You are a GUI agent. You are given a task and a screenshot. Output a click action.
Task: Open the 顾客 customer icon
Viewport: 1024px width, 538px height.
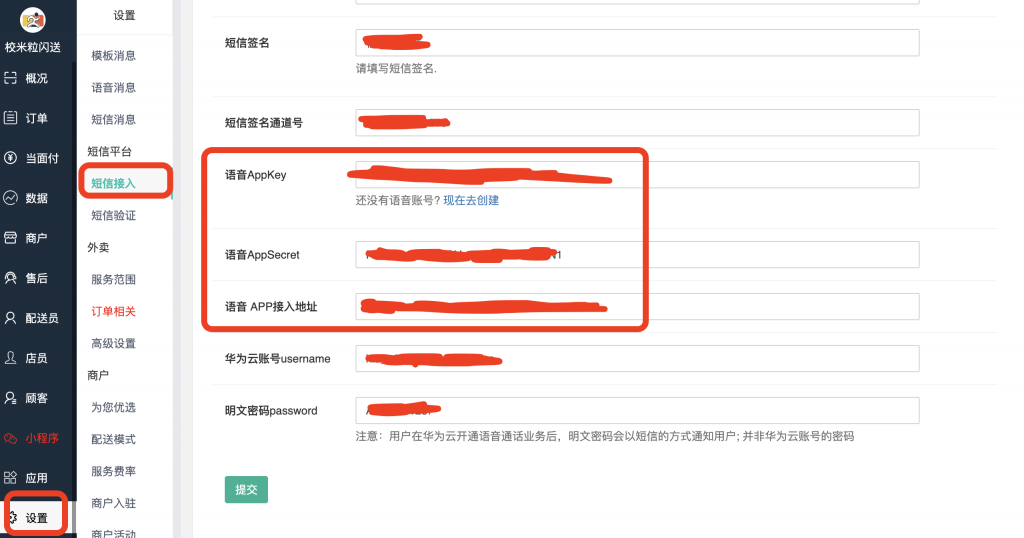point(10,398)
